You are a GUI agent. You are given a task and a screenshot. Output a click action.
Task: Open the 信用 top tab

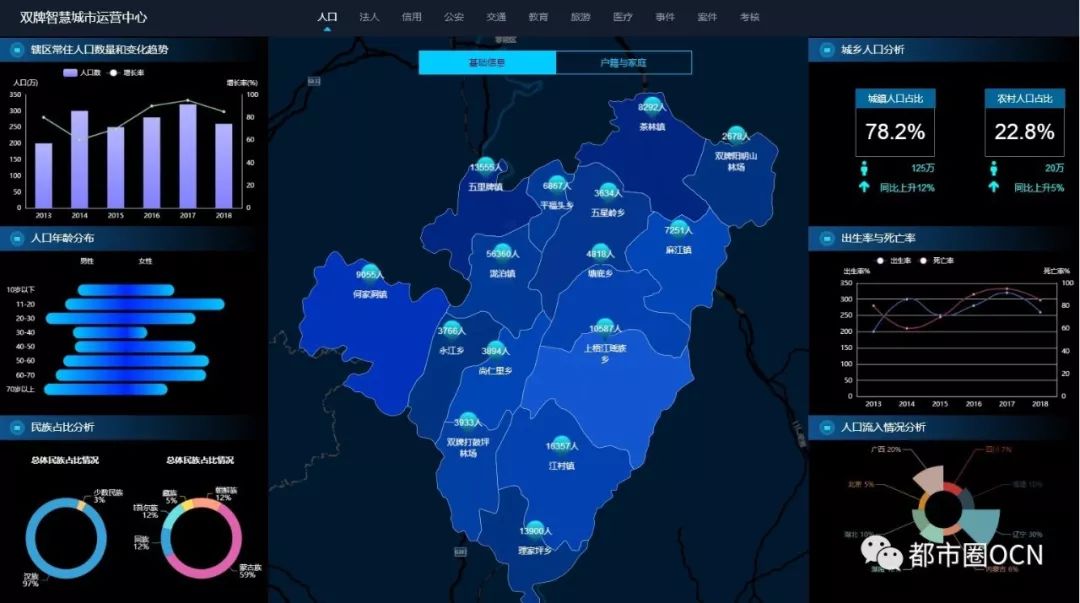click(x=411, y=17)
